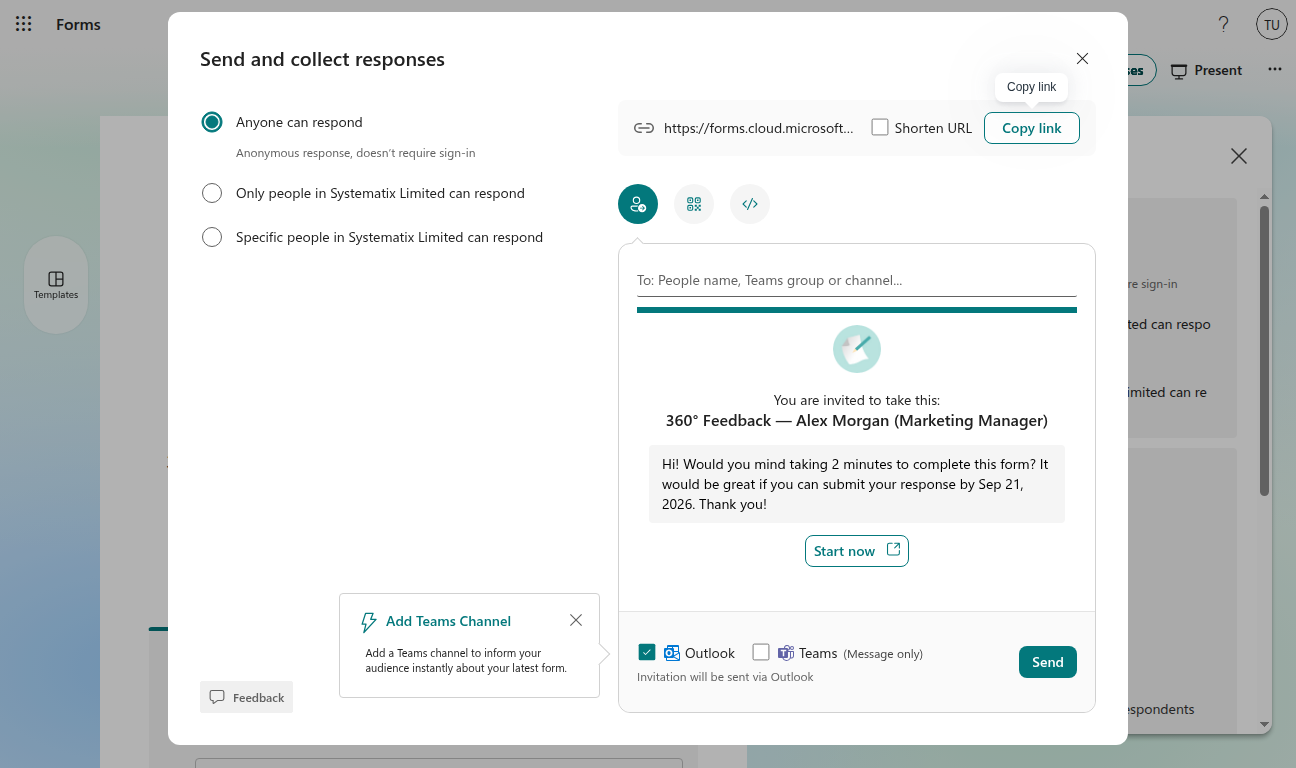
Task: Click the Teams app icon
Action: tap(786, 653)
